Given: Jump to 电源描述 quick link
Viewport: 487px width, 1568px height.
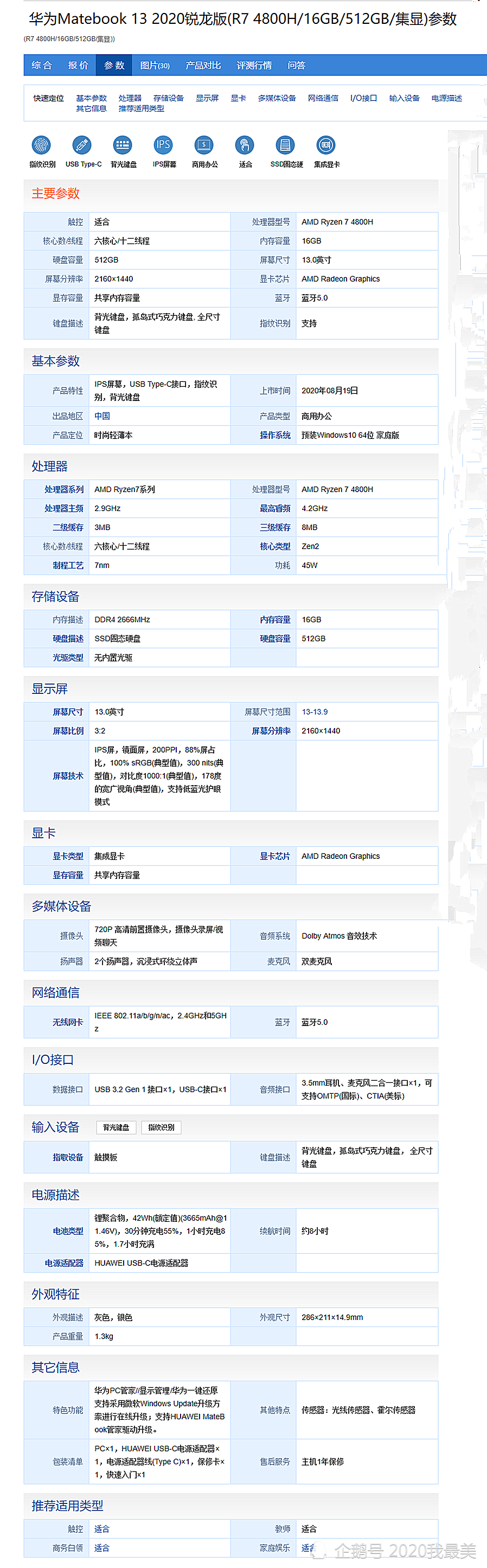Looking at the screenshot, I should (x=447, y=98).
